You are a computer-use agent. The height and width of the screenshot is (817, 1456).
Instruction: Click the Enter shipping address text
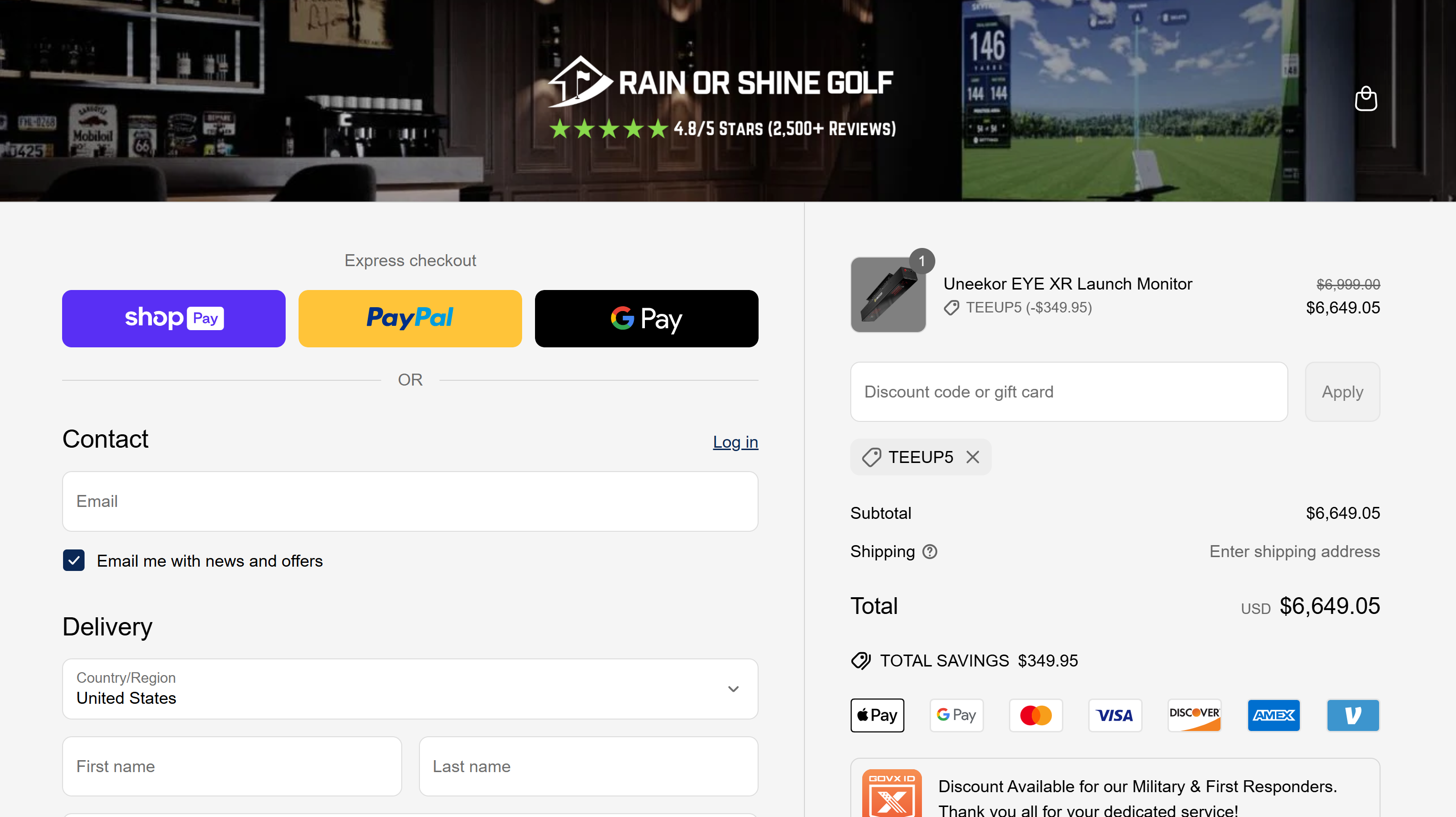pos(1295,551)
